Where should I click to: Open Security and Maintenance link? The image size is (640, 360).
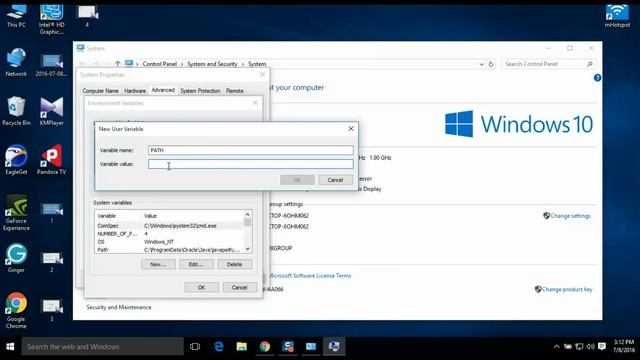(x=119, y=307)
